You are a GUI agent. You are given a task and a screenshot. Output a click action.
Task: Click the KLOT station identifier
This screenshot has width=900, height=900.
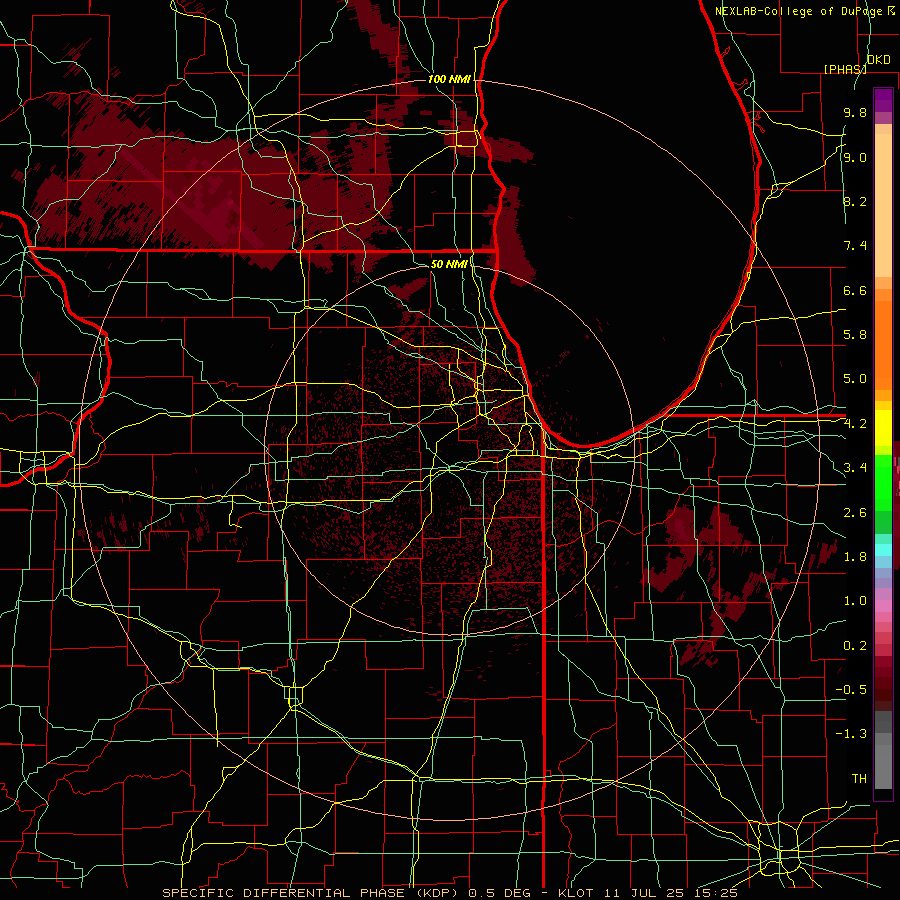pyautogui.click(x=574, y=893)
